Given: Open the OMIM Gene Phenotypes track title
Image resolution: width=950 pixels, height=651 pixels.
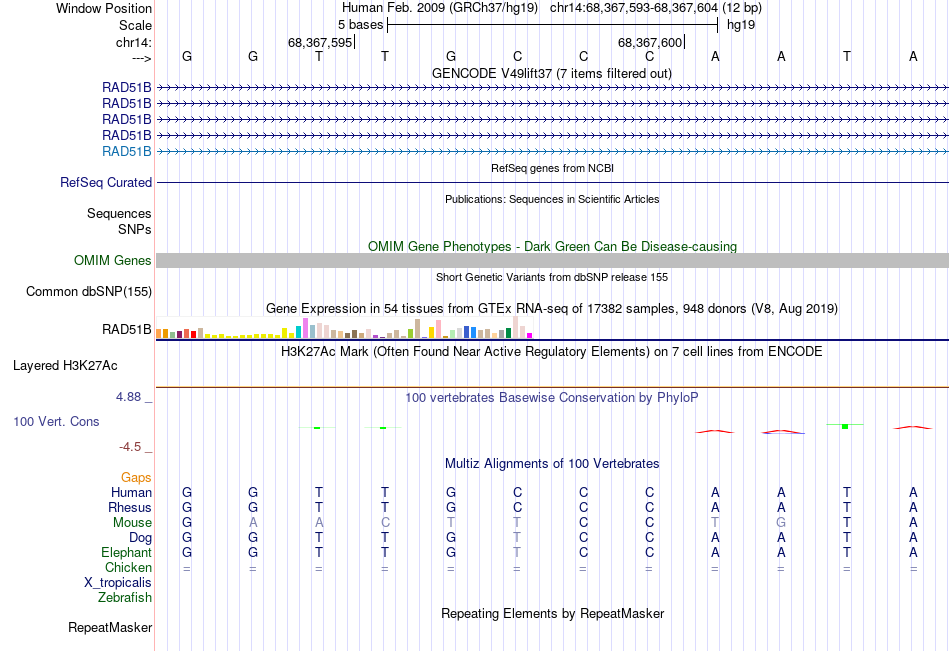Looking at the screenshot, I should (552, 246).
